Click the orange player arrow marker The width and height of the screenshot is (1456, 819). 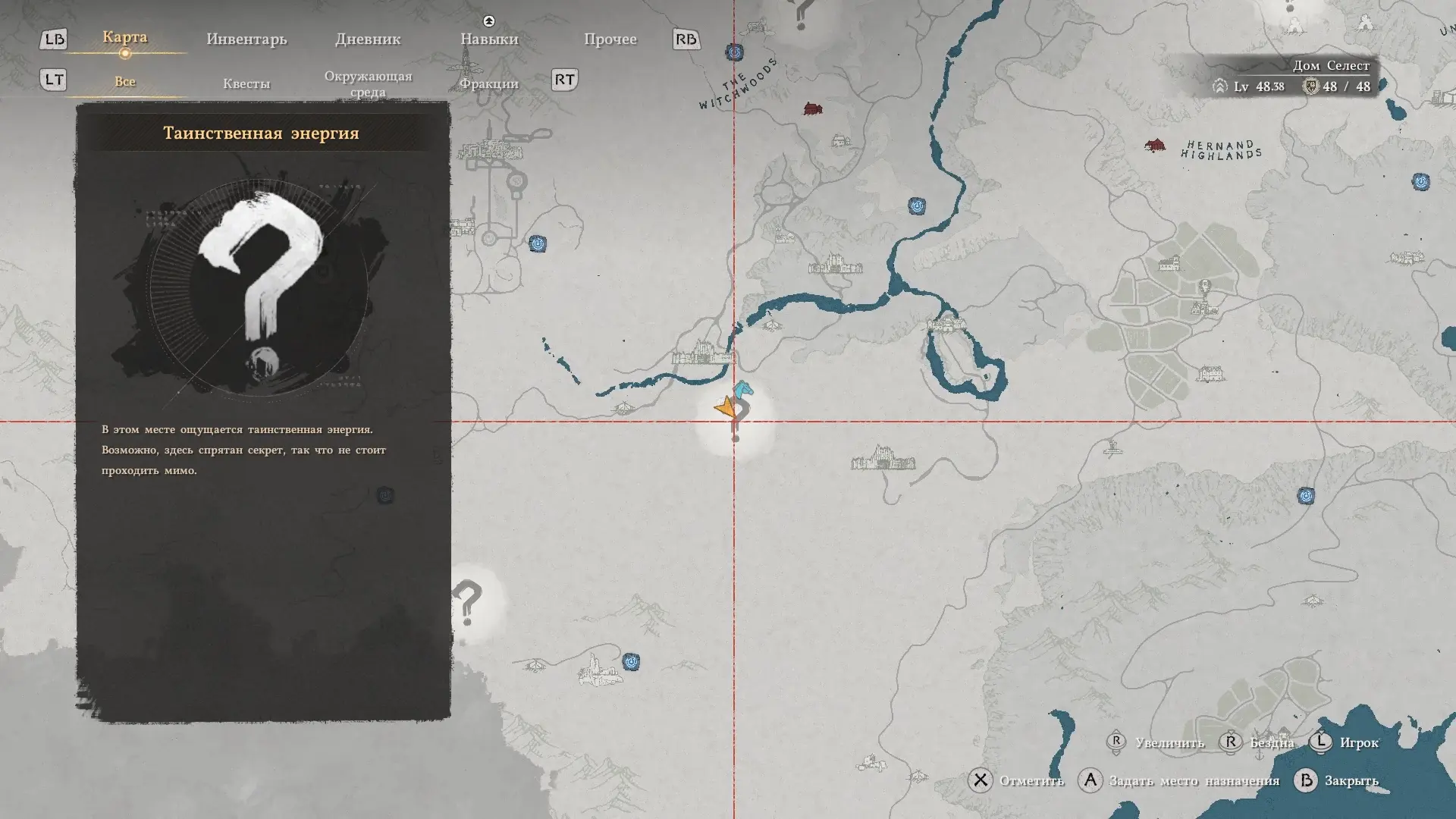(x=726, y=409)
